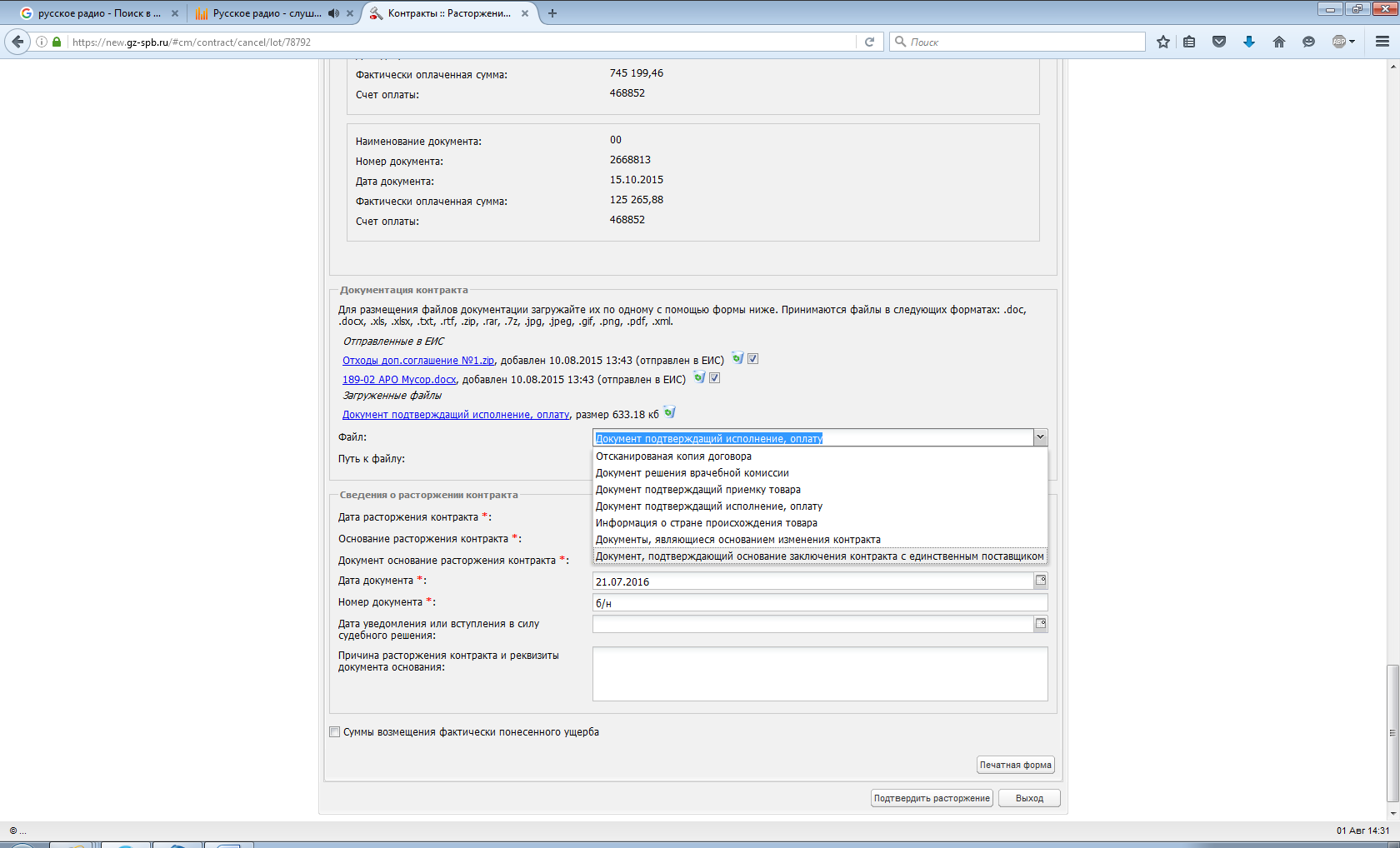Screen dimensions: 1400x848
Task: Mute audio on the Русское радио tab
Action: pyautogui.click(x=333, y=13)
